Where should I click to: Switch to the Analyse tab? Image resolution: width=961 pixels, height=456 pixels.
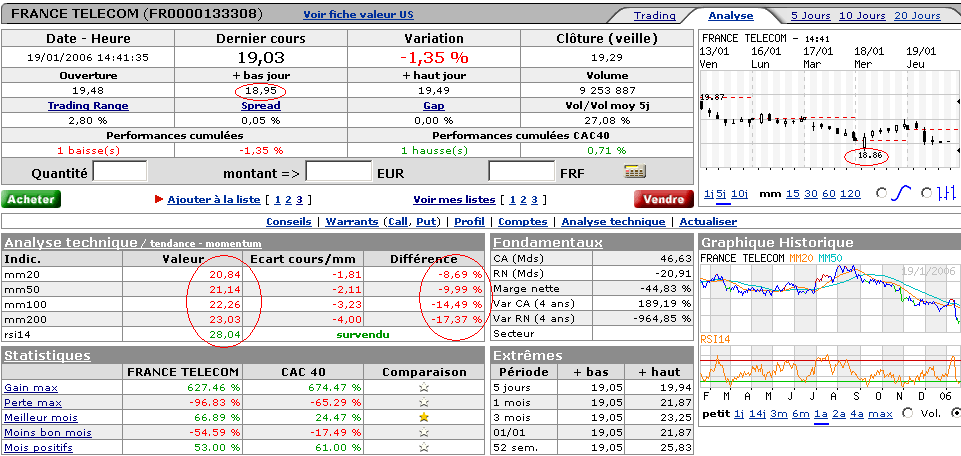(731, 16)
